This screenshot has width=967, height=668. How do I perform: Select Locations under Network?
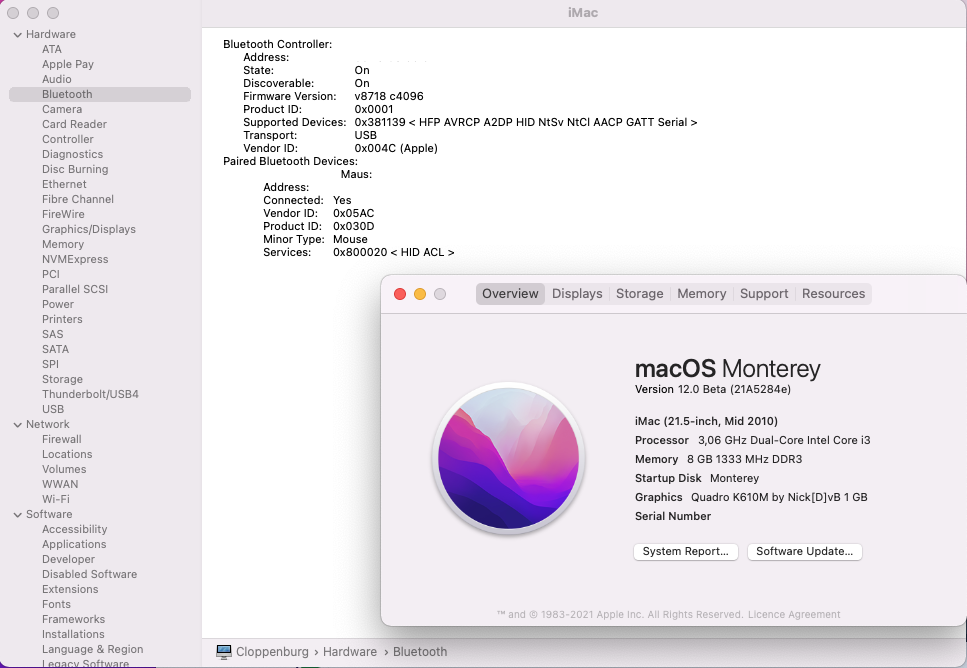coord(67,454)
